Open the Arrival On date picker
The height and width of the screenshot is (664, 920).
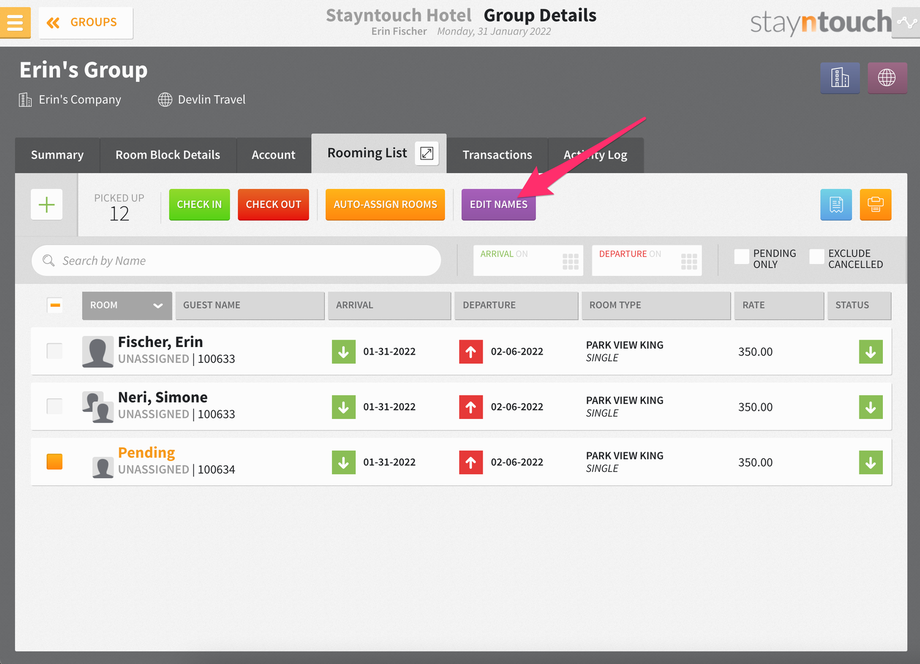pyautogui.click(x=528, y=260)
